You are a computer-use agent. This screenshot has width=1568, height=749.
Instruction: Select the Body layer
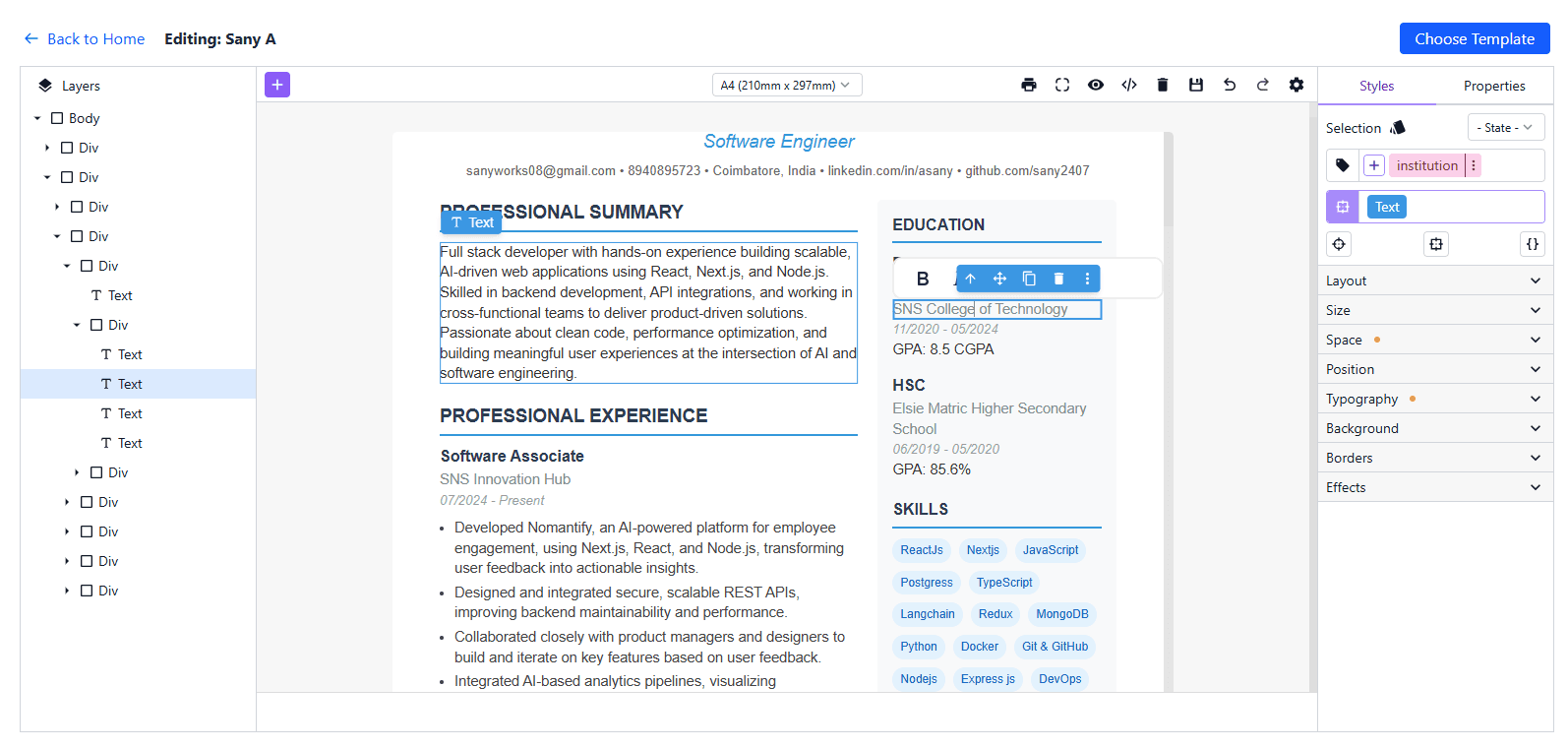tap(84, 118)
